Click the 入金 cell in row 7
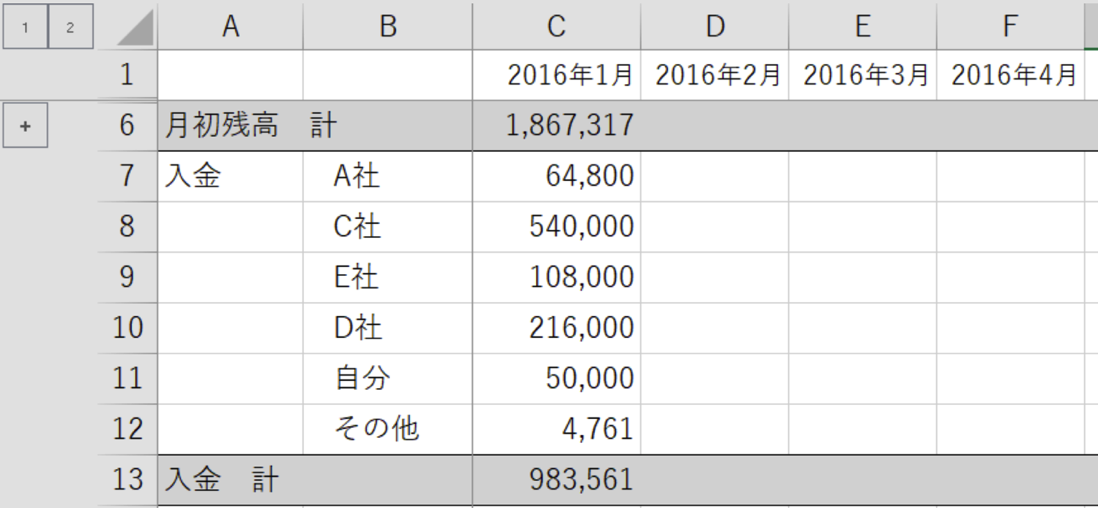The height and width of the screenshot is (508, 1098). [230, 177]
